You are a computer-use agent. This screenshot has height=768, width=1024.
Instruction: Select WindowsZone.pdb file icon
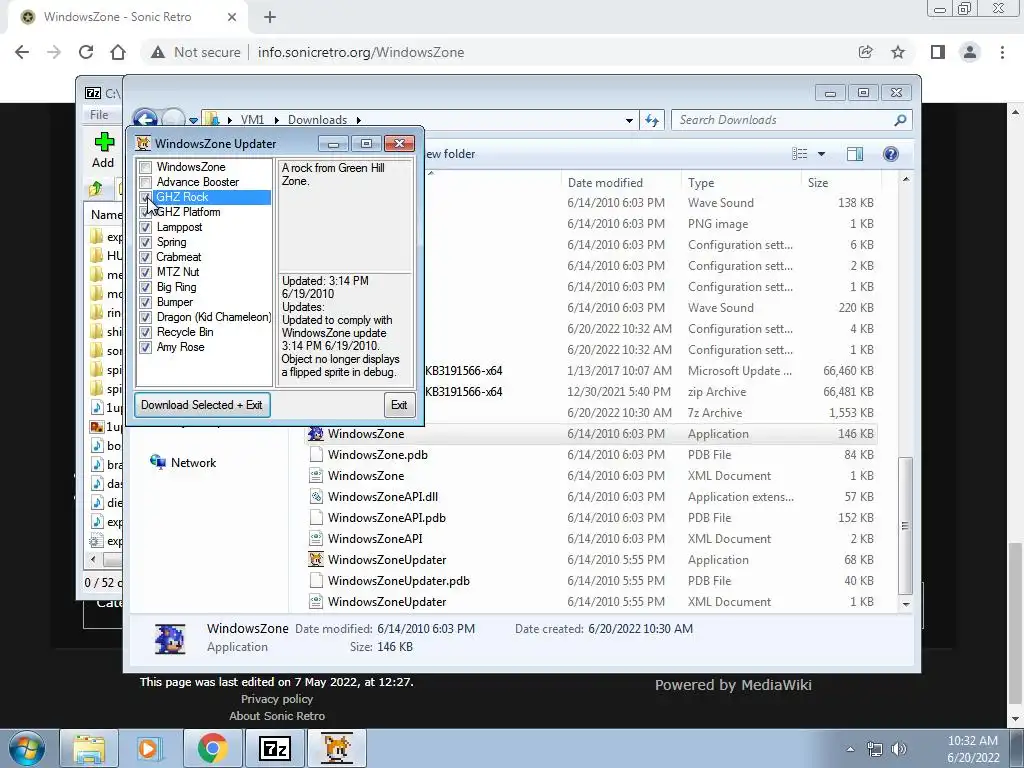tap(316, 455)
